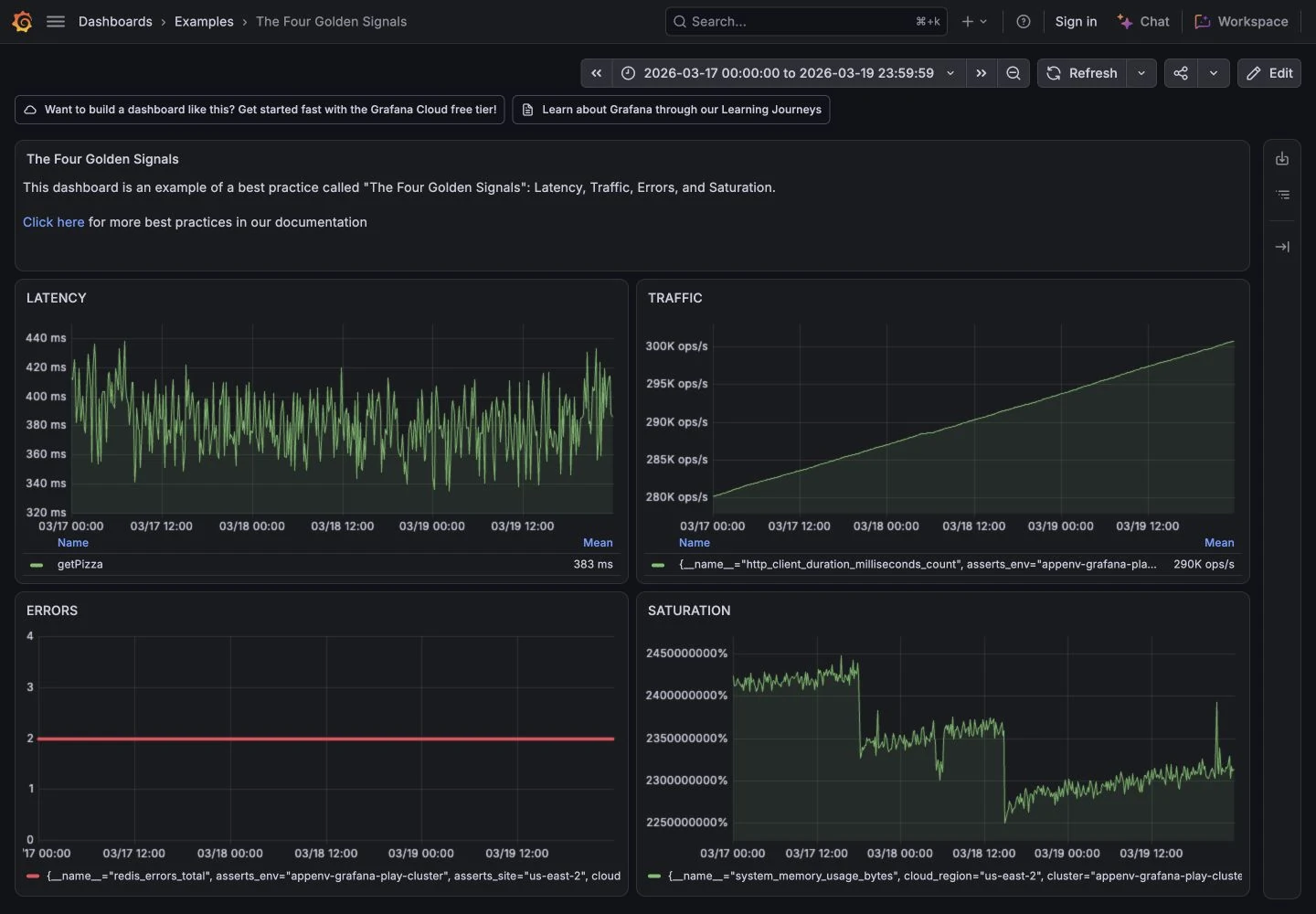This screenshot has height=914, width=1316.
Task: Expand the share options chevron
Action: pos(1214,73)
